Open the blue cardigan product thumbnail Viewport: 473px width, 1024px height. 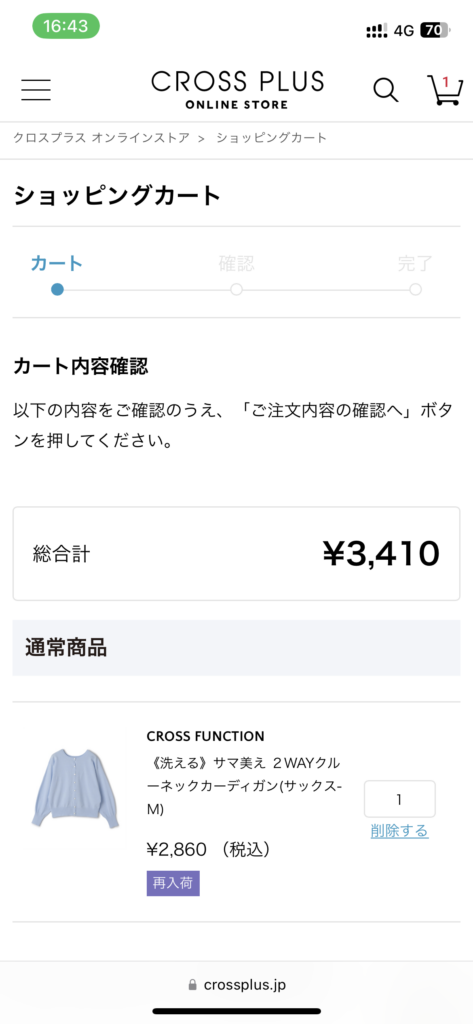(75, 788)
